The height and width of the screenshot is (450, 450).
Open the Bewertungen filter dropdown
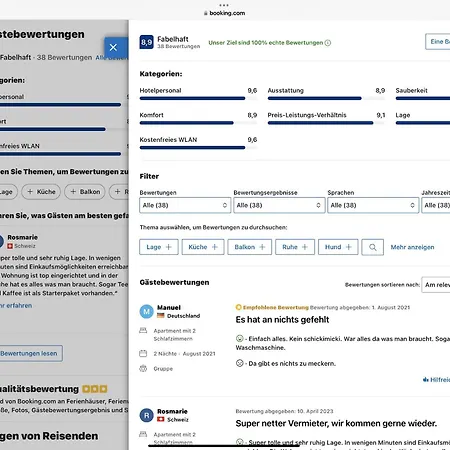pyautogui.click(x=185, y=205)
